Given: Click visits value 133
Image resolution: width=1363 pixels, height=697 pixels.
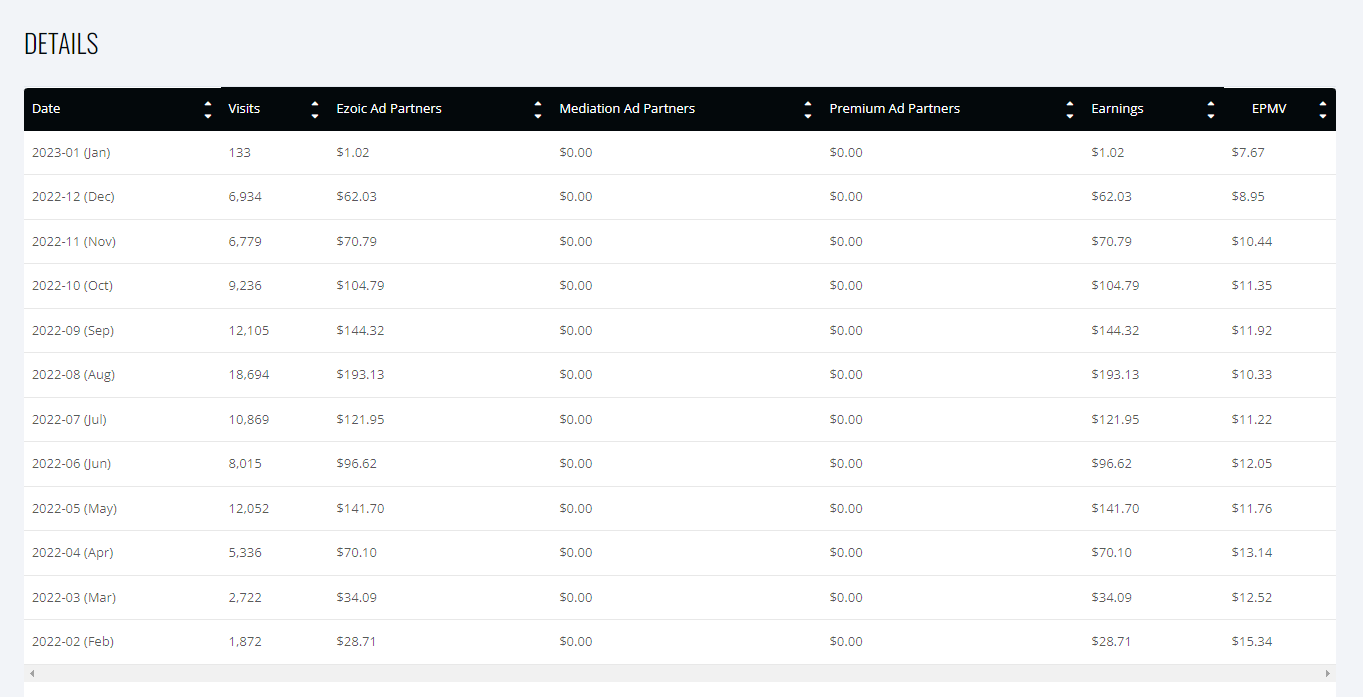Looking at the screenshot, I should coord(239,153).
